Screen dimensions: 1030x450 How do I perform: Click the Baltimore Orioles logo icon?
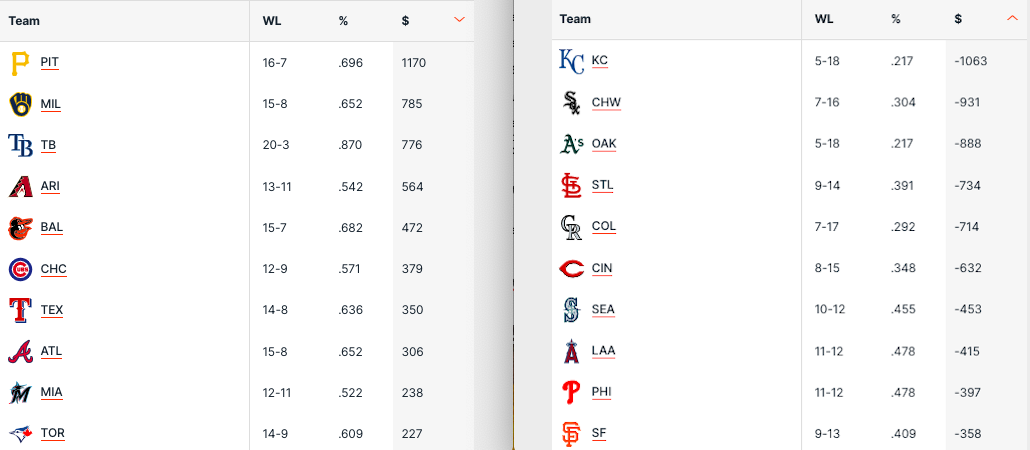point(20,228)
